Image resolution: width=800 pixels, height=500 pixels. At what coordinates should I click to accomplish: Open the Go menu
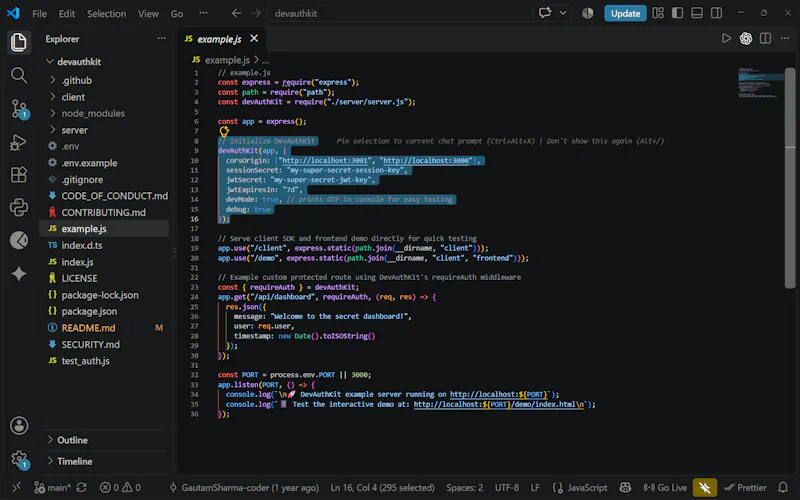[177, 14]
